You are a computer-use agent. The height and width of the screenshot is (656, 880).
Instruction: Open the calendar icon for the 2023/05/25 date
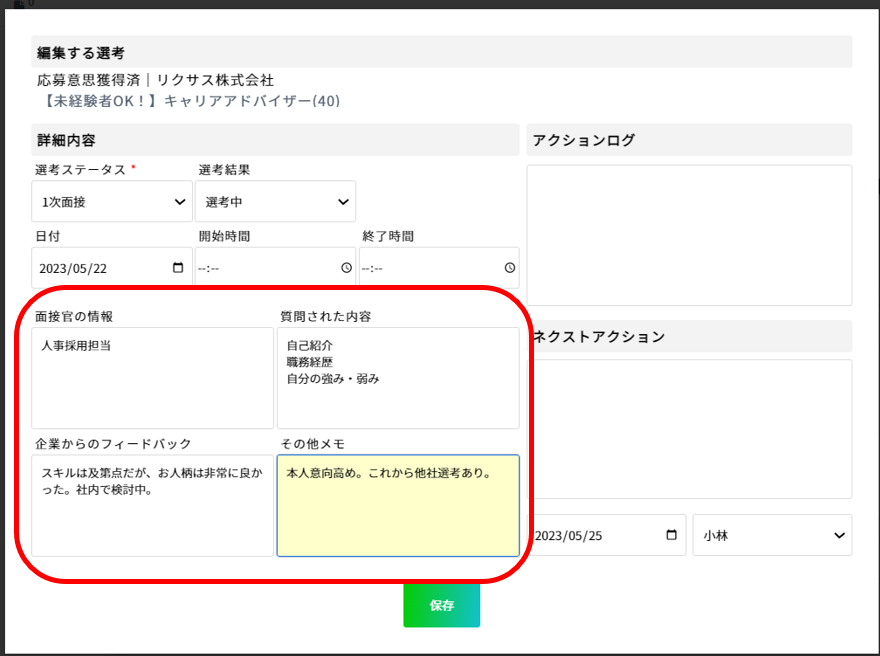[671, 535]
